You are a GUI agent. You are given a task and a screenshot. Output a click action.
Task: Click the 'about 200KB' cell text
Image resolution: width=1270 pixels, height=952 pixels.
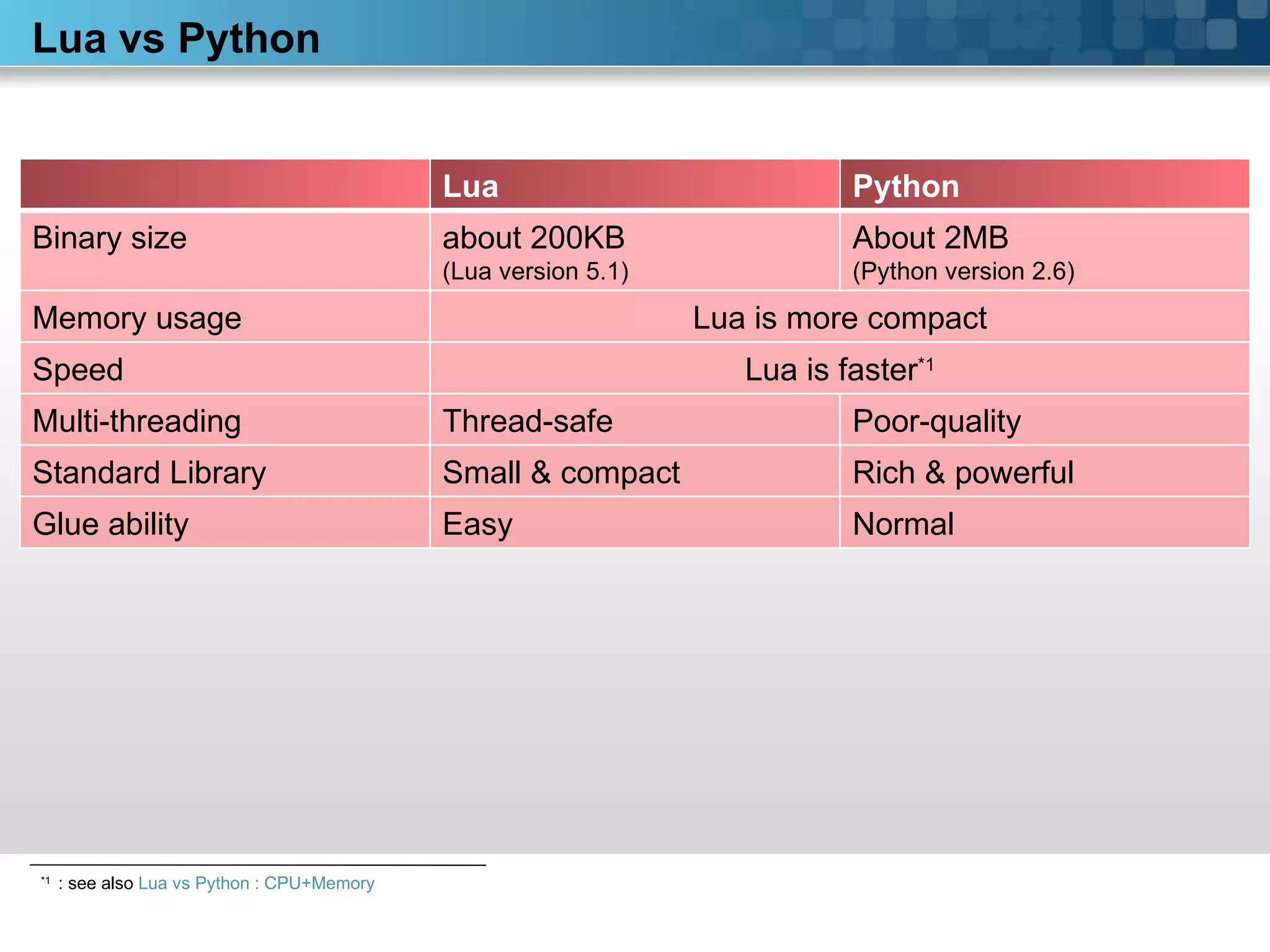click(x=533, y=238)
